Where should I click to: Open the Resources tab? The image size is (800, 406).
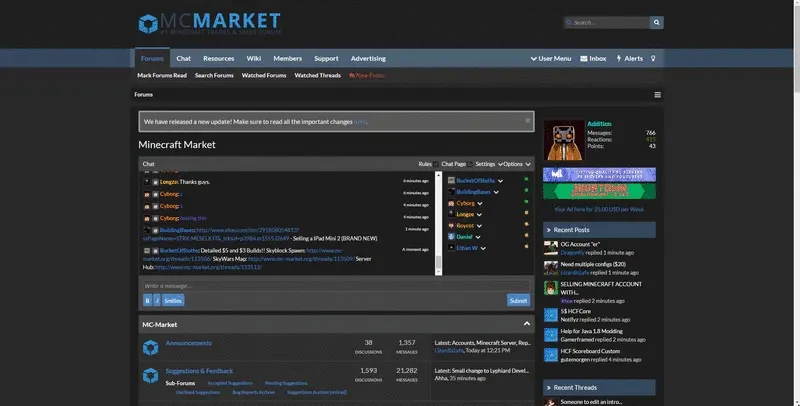[218, 59]
